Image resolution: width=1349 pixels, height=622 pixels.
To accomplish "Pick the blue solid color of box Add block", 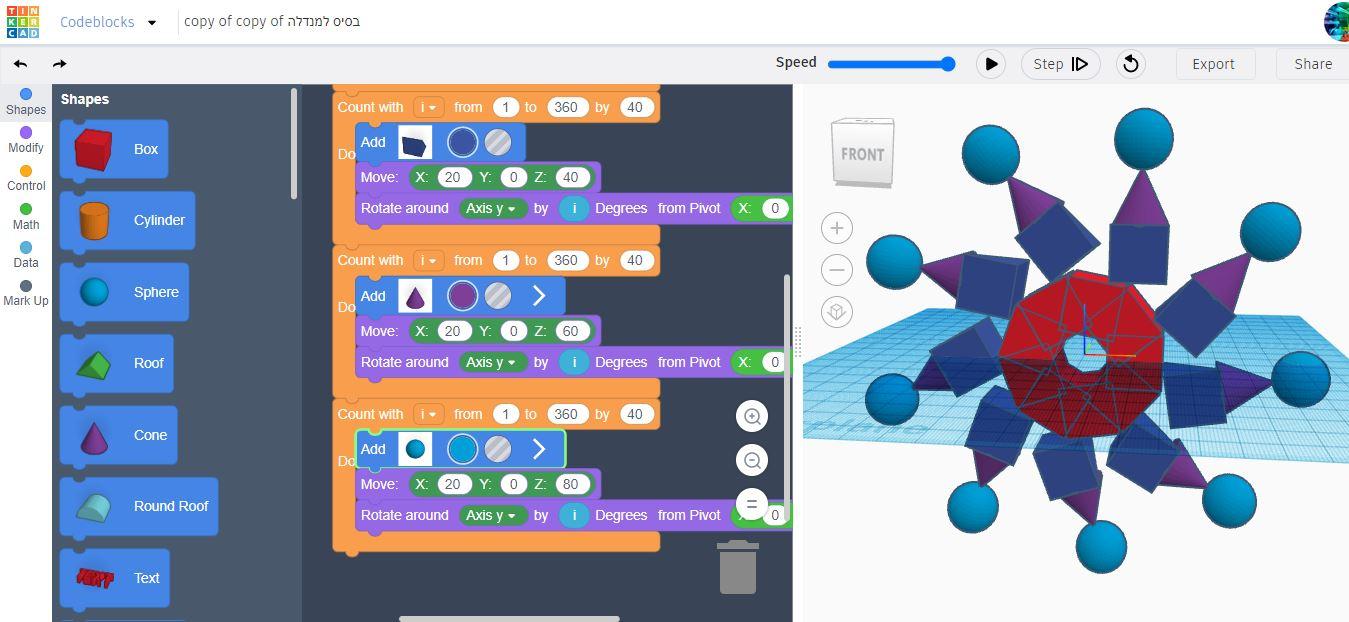I will pos(462,142).
